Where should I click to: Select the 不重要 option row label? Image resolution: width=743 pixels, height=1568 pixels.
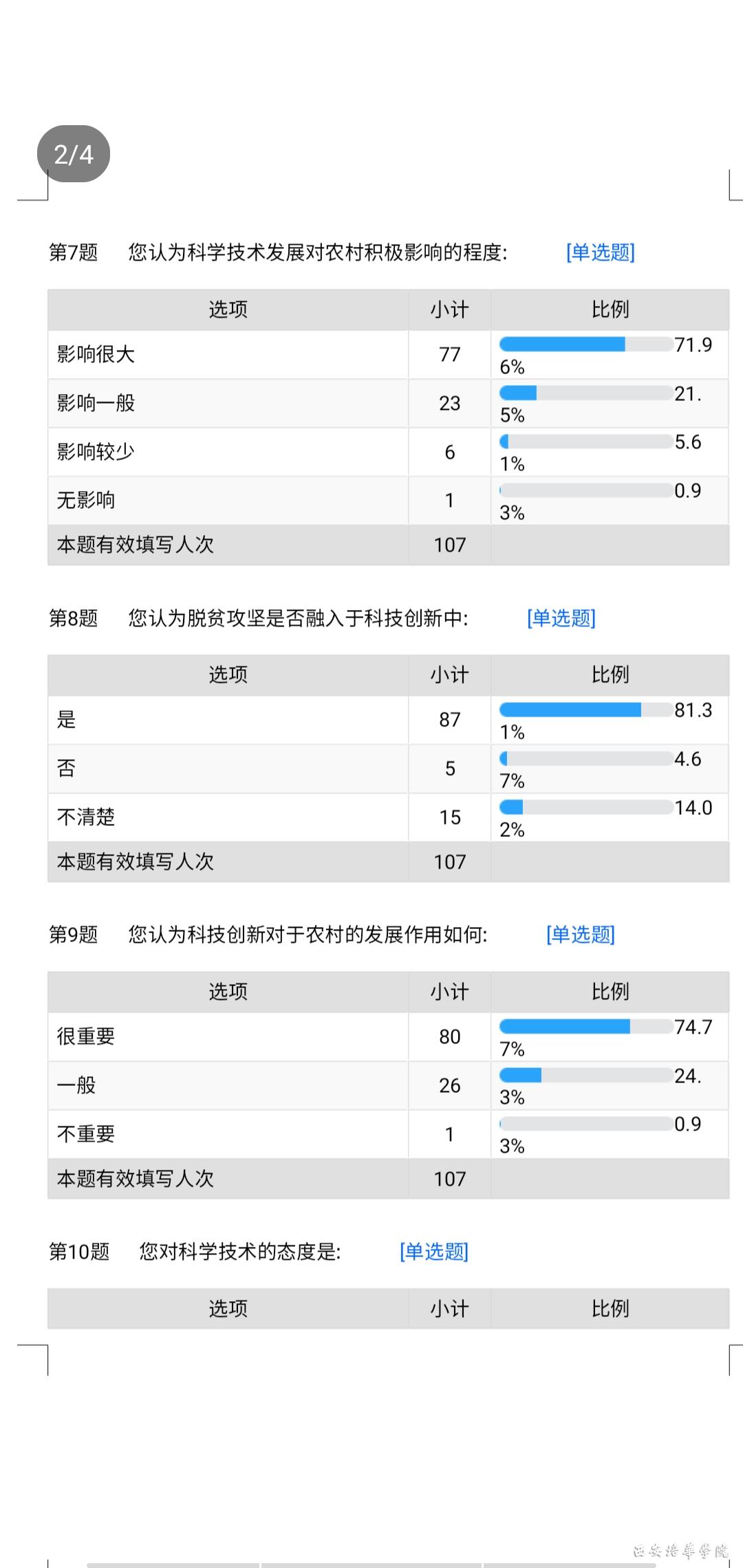pos(86,1134)
